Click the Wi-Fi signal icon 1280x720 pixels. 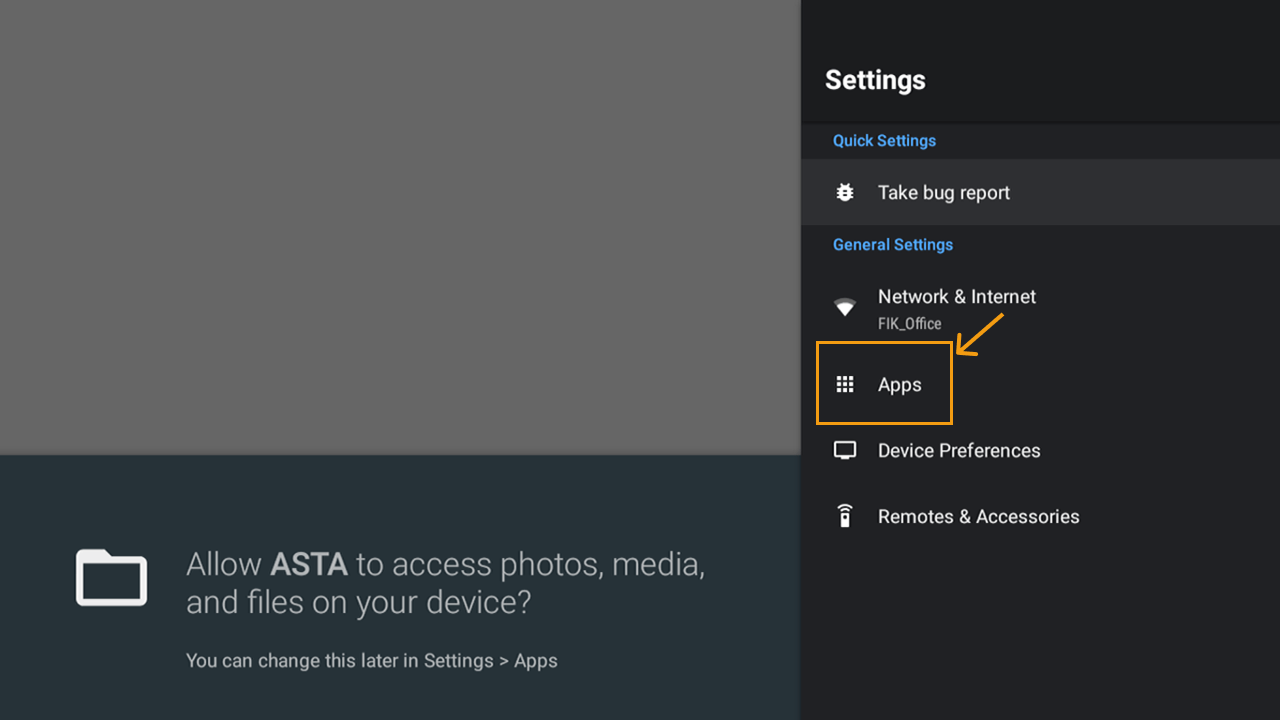point(845,307)
